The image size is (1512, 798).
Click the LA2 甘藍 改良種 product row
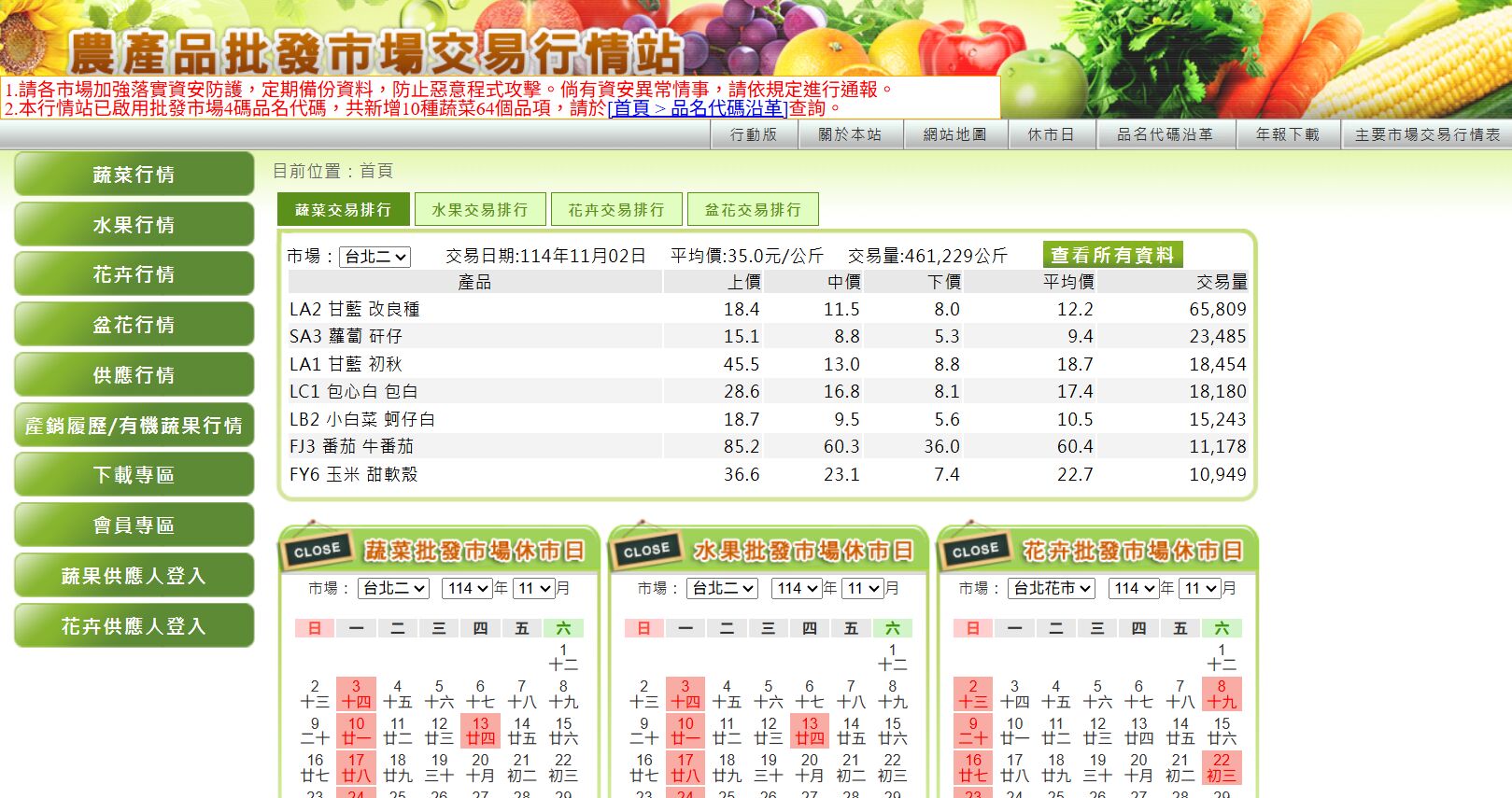pyautogui.click(x=355, y=309)
